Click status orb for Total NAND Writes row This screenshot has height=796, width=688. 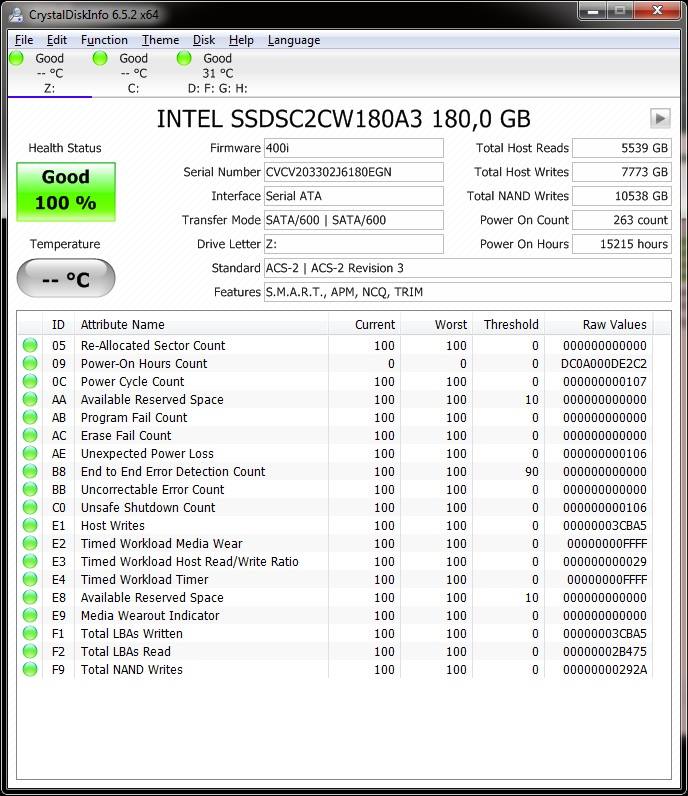tap(30, 670)
